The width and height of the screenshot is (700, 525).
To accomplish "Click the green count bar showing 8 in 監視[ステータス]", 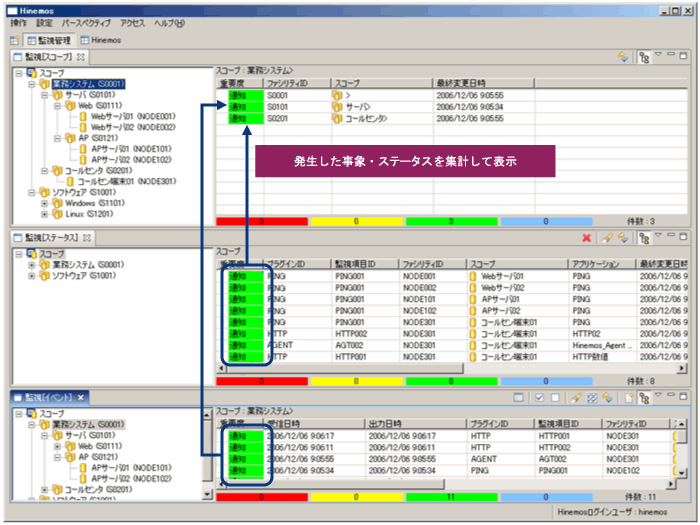I will [x=452, y=381].
